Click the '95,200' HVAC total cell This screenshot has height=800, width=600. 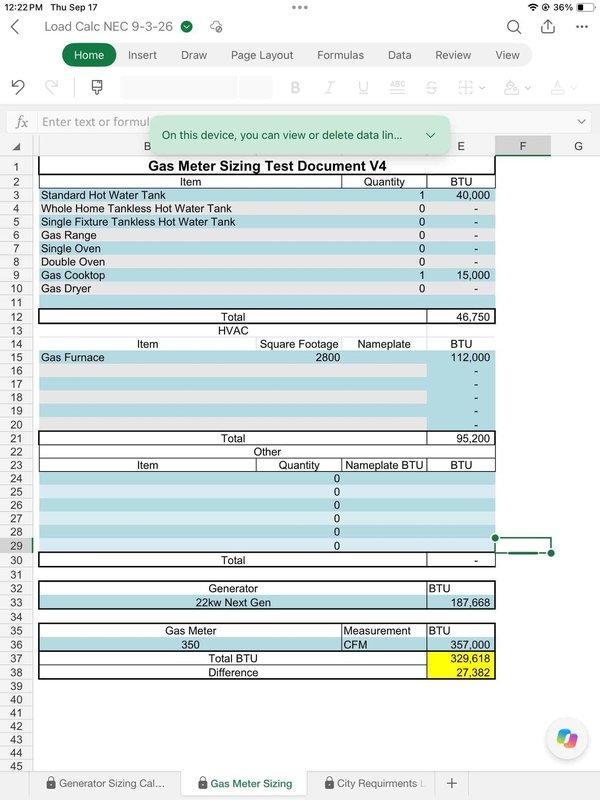[461, 438]
